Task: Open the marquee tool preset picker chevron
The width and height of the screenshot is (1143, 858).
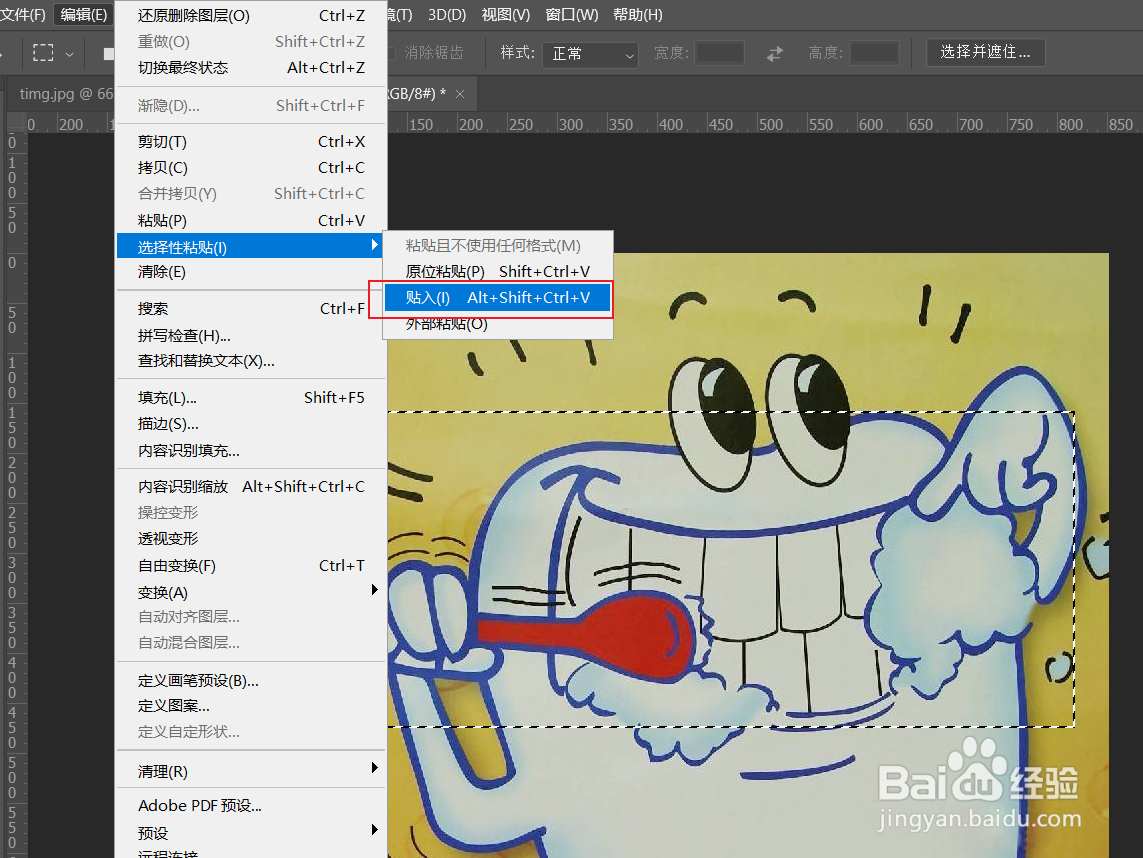Action: pos(69,54)
